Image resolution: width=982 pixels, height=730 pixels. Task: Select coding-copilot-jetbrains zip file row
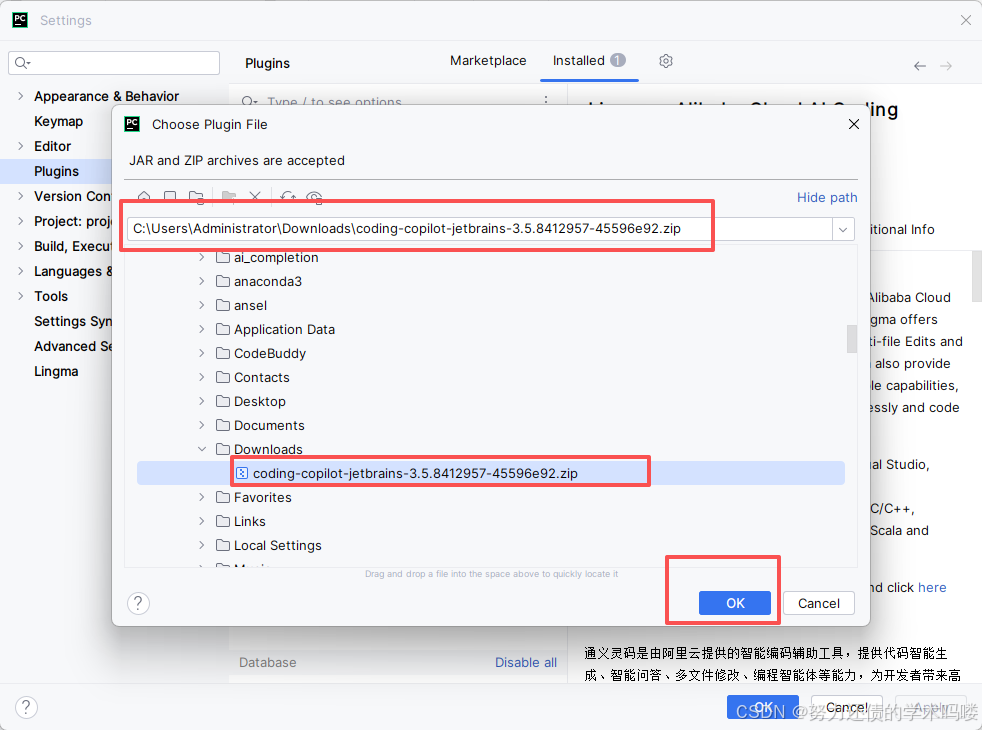[490, 473]
